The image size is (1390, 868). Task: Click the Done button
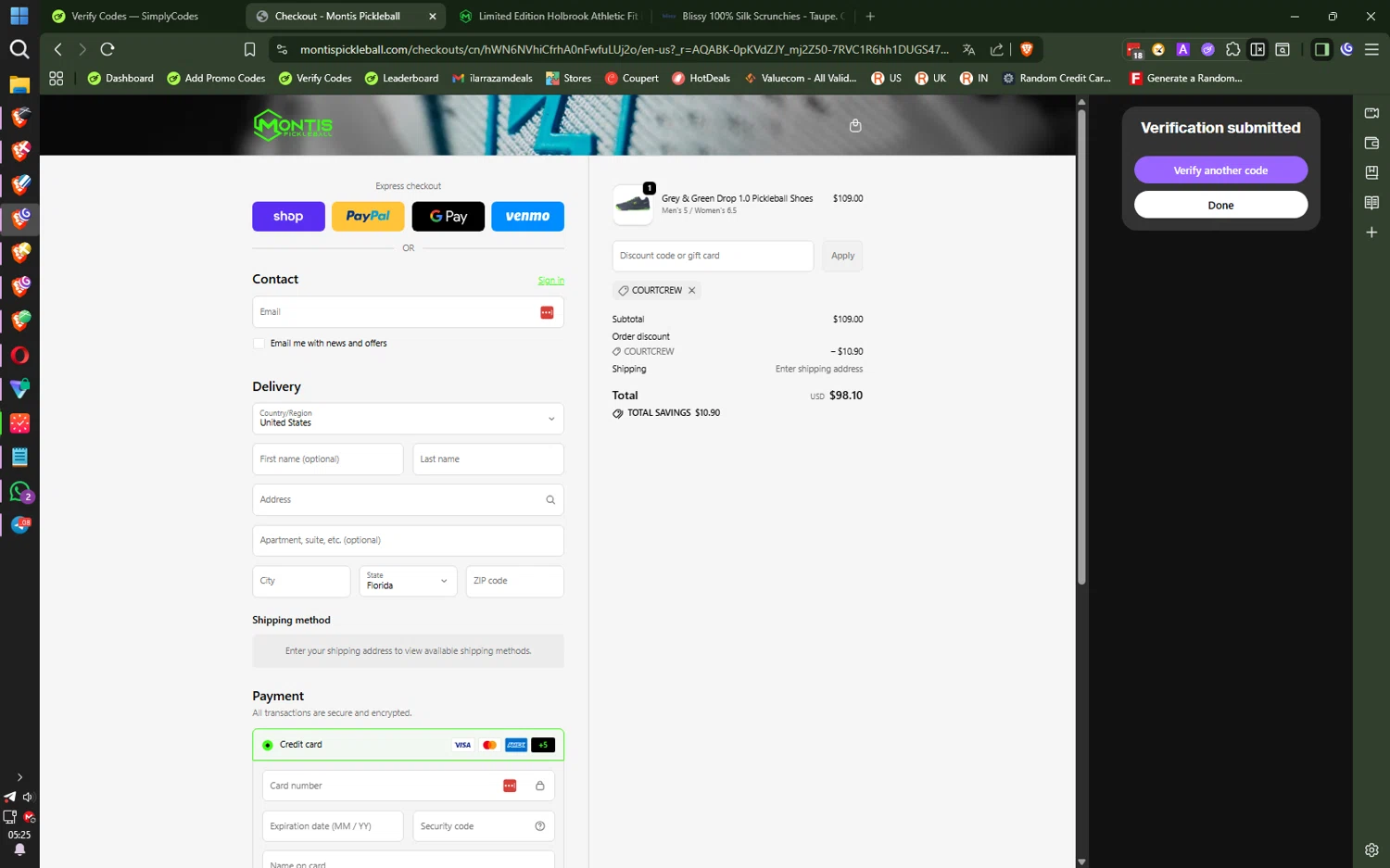point(1220,205)
